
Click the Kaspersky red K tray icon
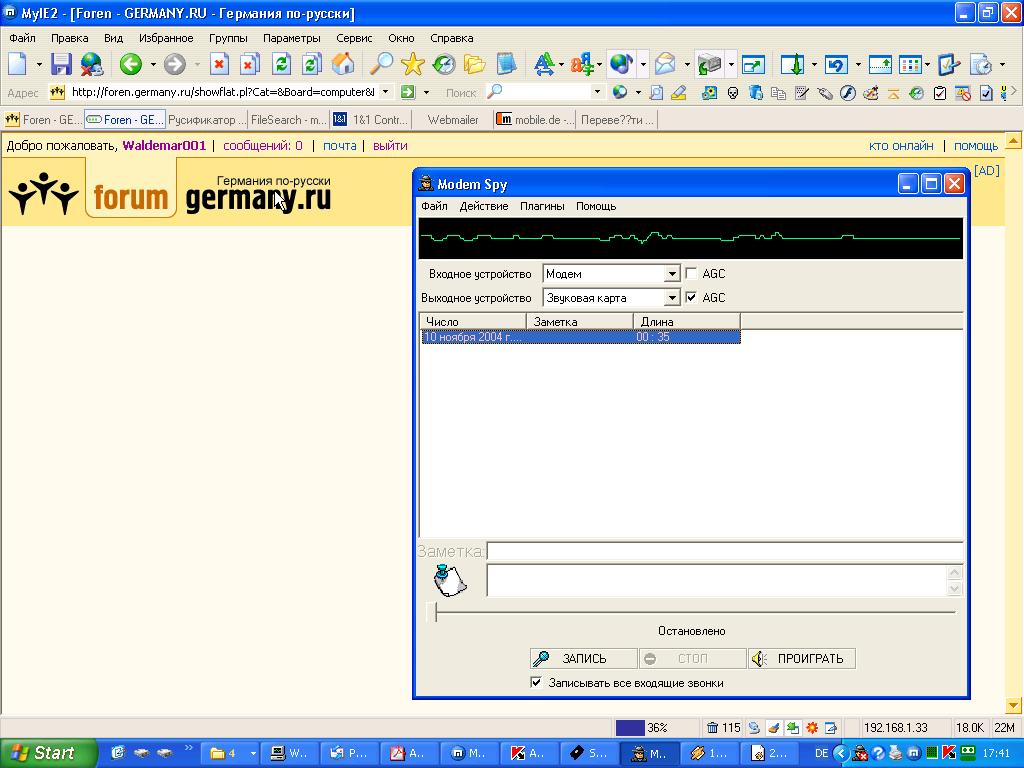(948, 753)
